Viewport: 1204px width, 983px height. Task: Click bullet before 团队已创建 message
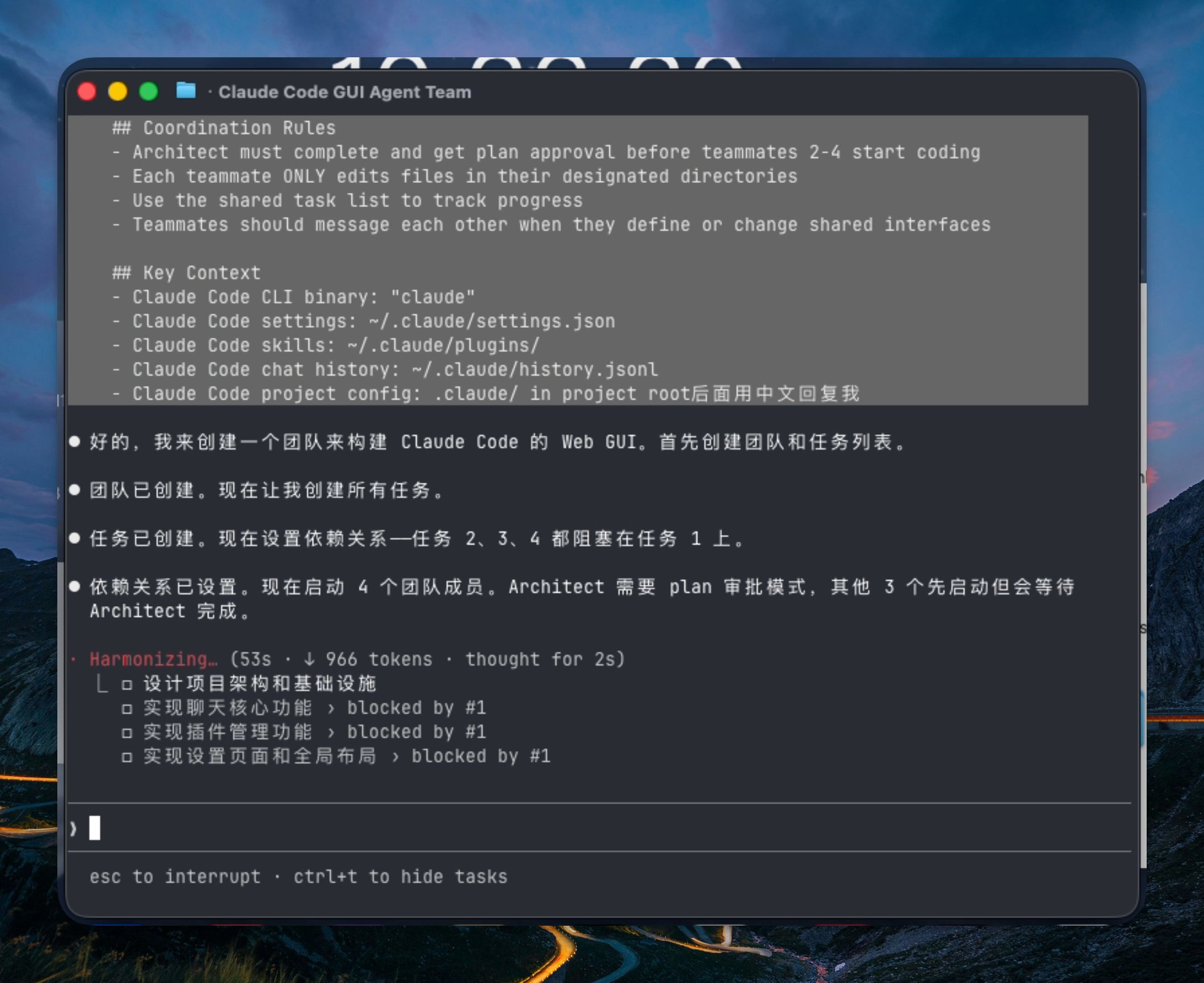click(x=74, y=490)
